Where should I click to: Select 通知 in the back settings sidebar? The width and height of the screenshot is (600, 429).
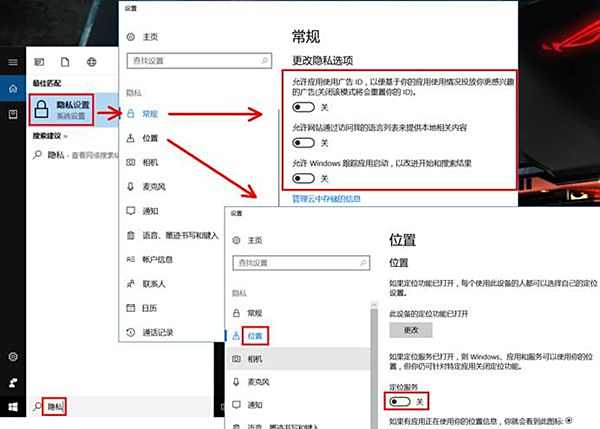tap(150, 211)
